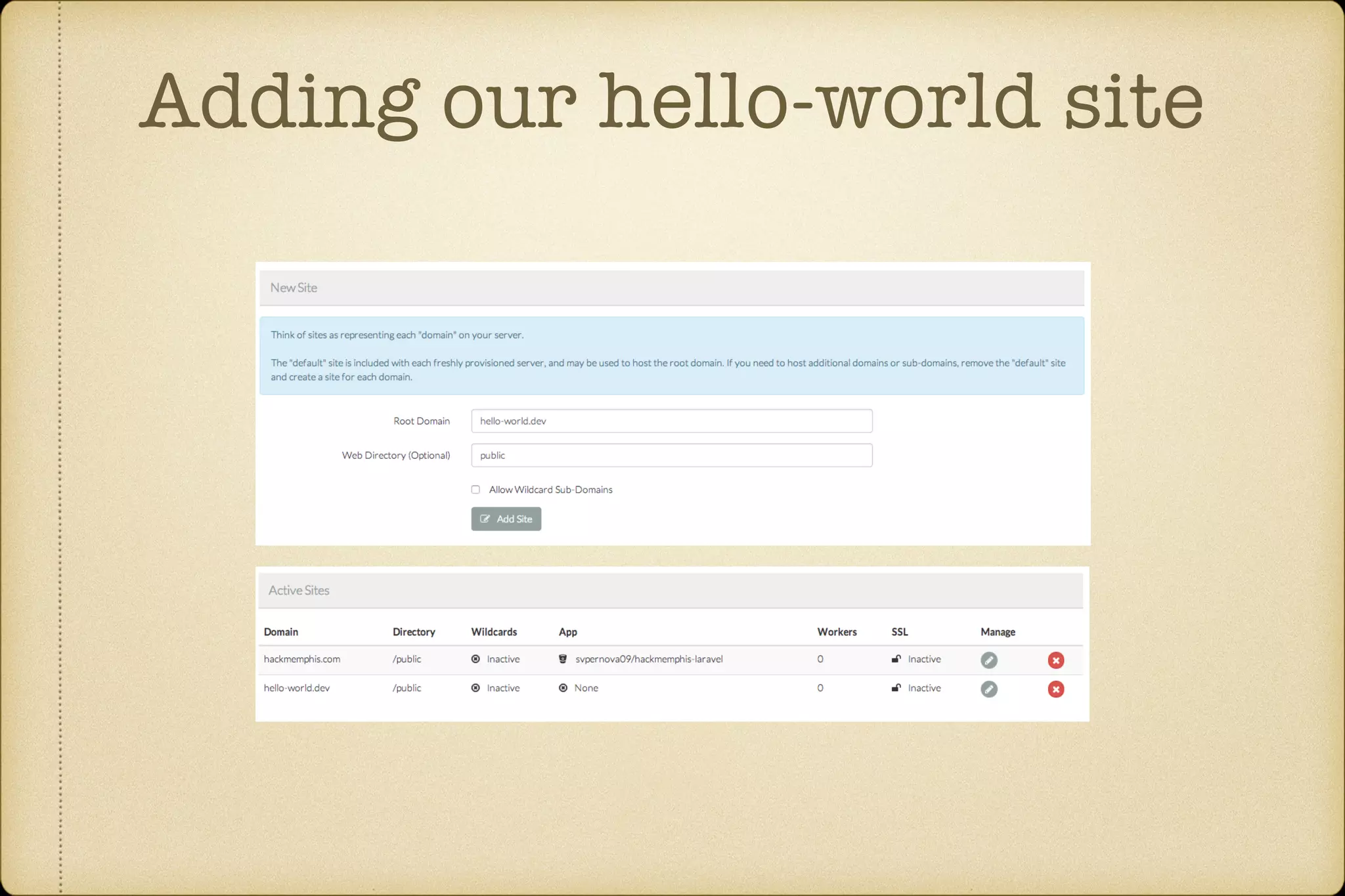Click the Workers column header
This screenshot has width=1345, height=896.
837,631
